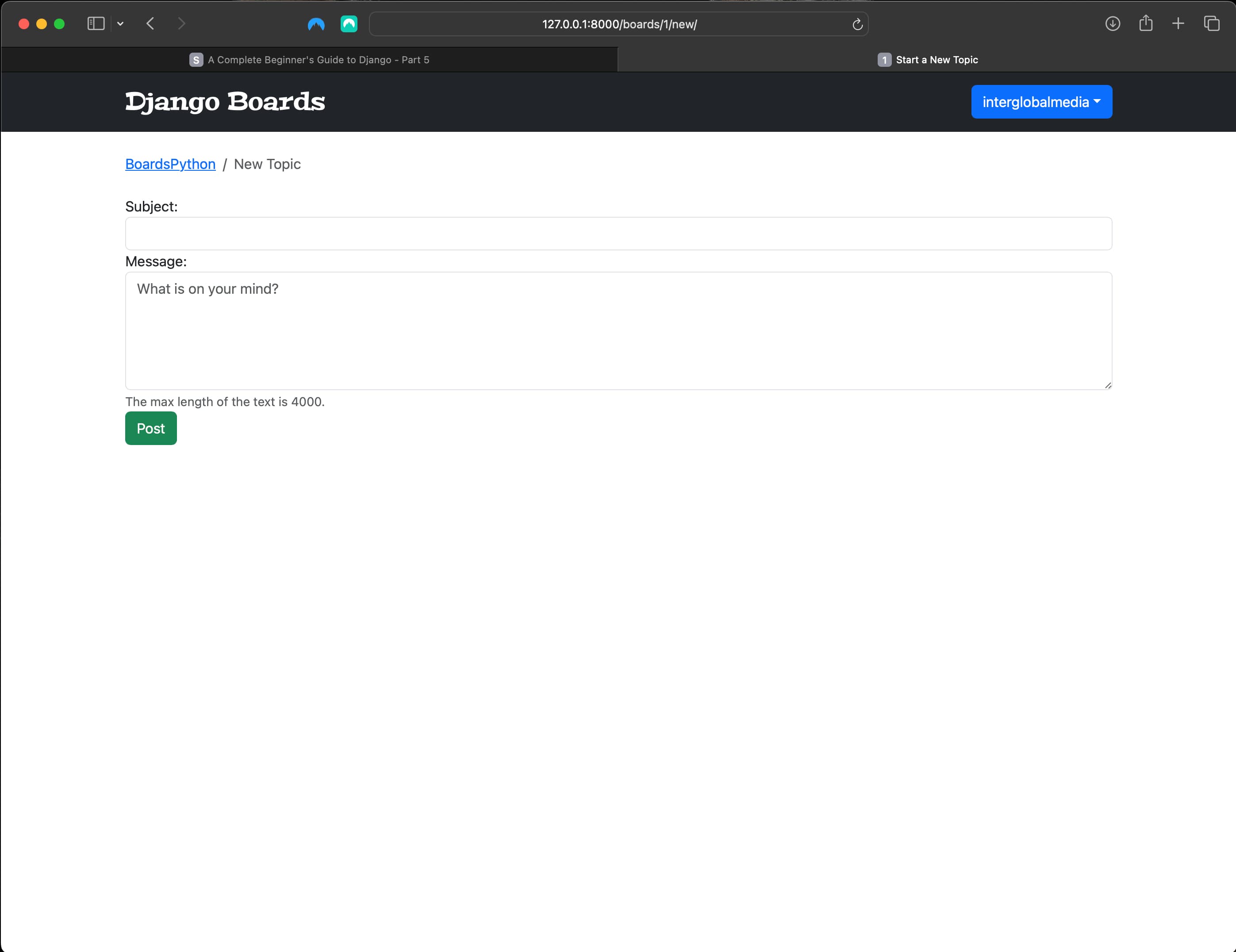Click the Subject: label

[x=152, y=207]
